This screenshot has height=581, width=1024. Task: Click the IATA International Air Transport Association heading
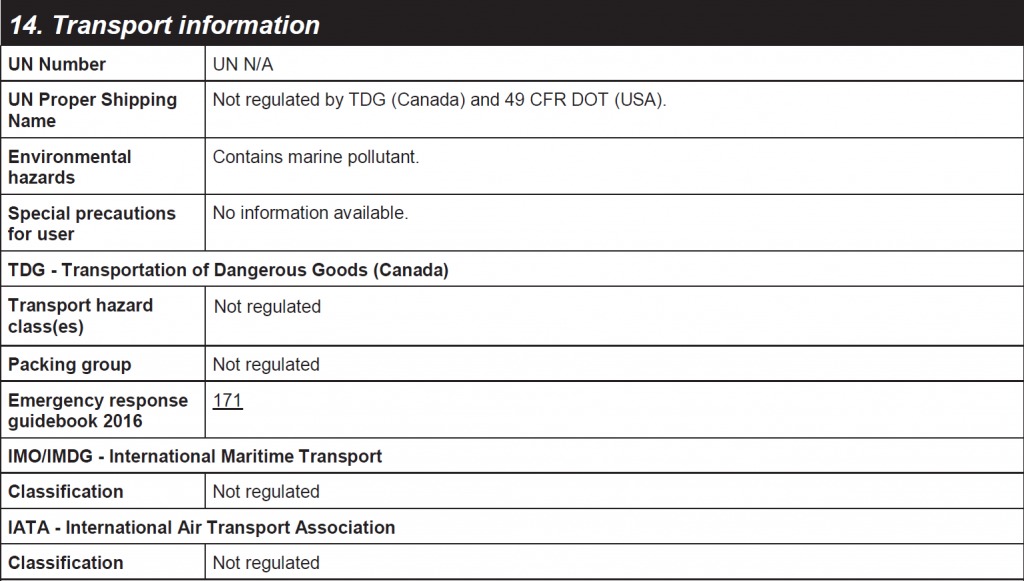(x=201, y=527)
